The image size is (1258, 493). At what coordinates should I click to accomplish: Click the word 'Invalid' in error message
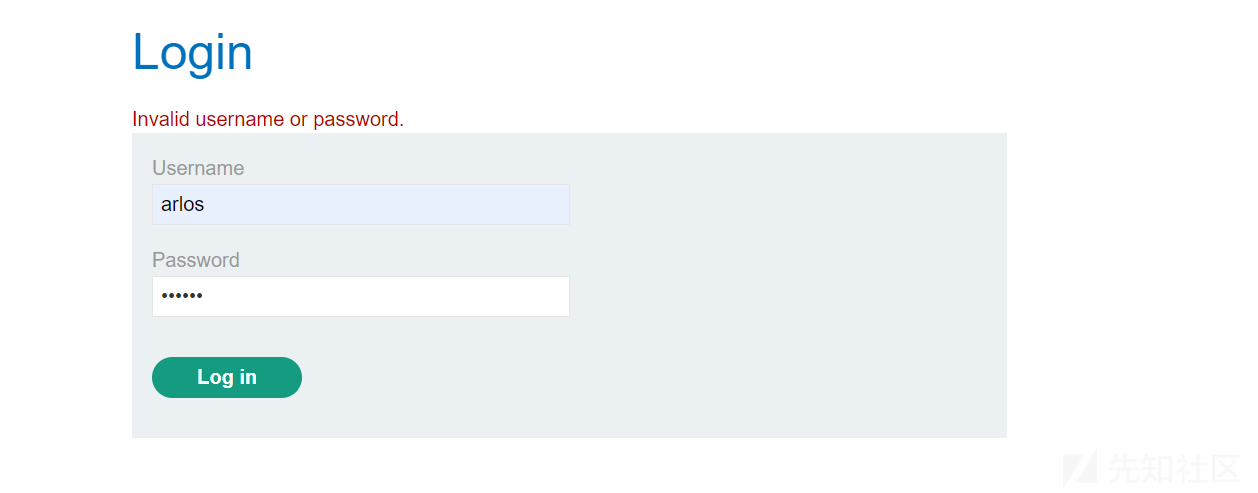(x=161, y=119)
